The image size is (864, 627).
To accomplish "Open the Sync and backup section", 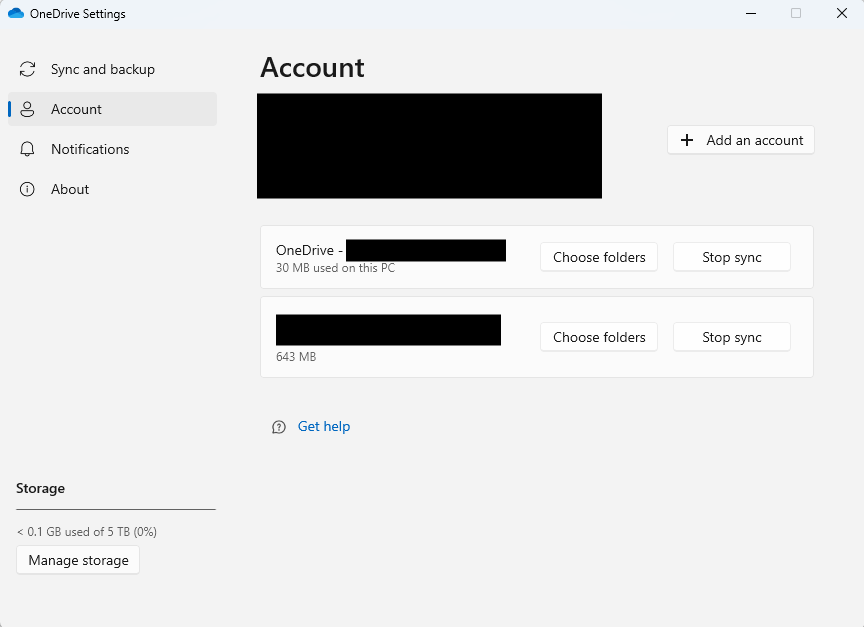I will 112,69.
